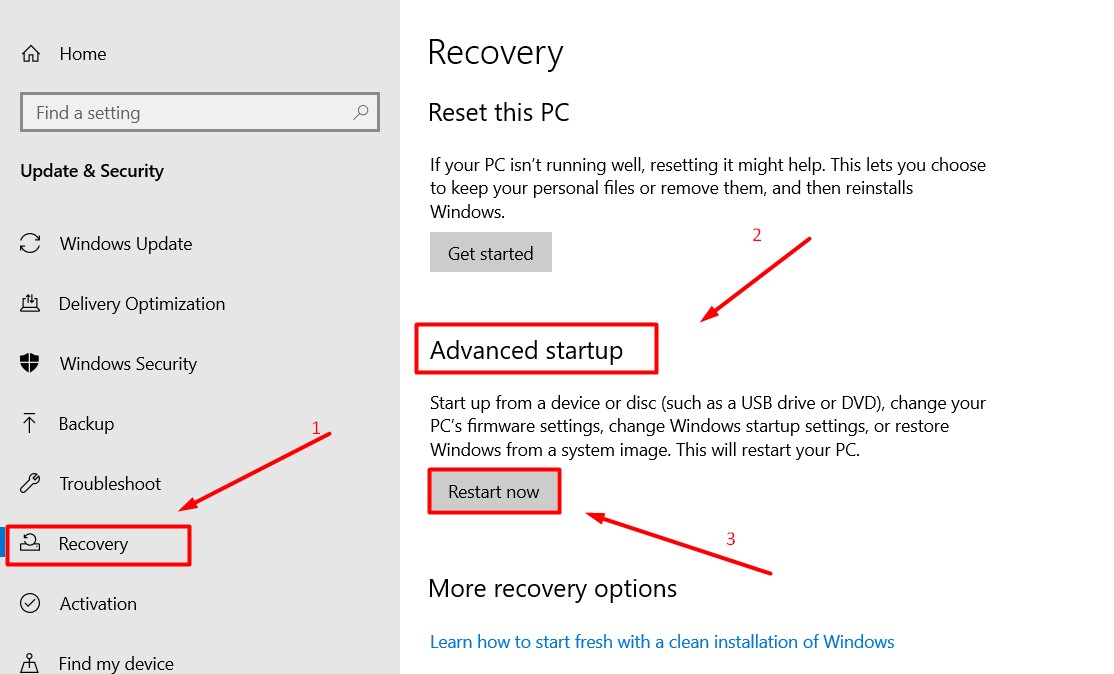Screen dimensions: 1114x674
Task: Click the Backup upward arrow icon
Action: point(29,423)
